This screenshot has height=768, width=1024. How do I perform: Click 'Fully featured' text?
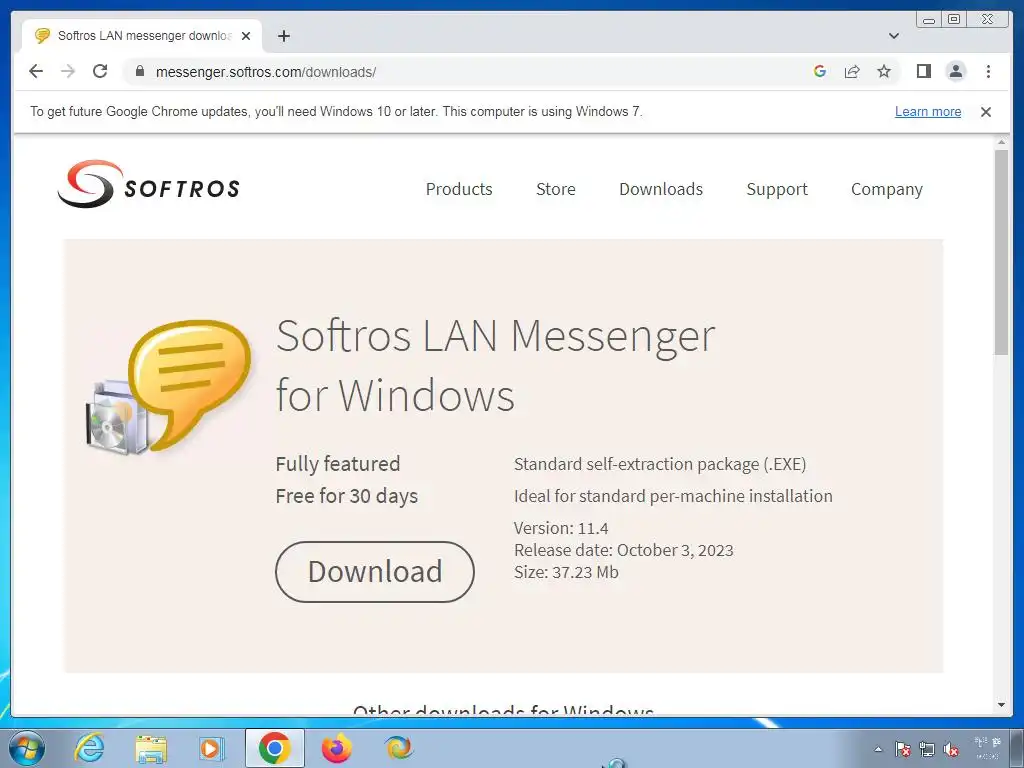[x=338, y=464]
